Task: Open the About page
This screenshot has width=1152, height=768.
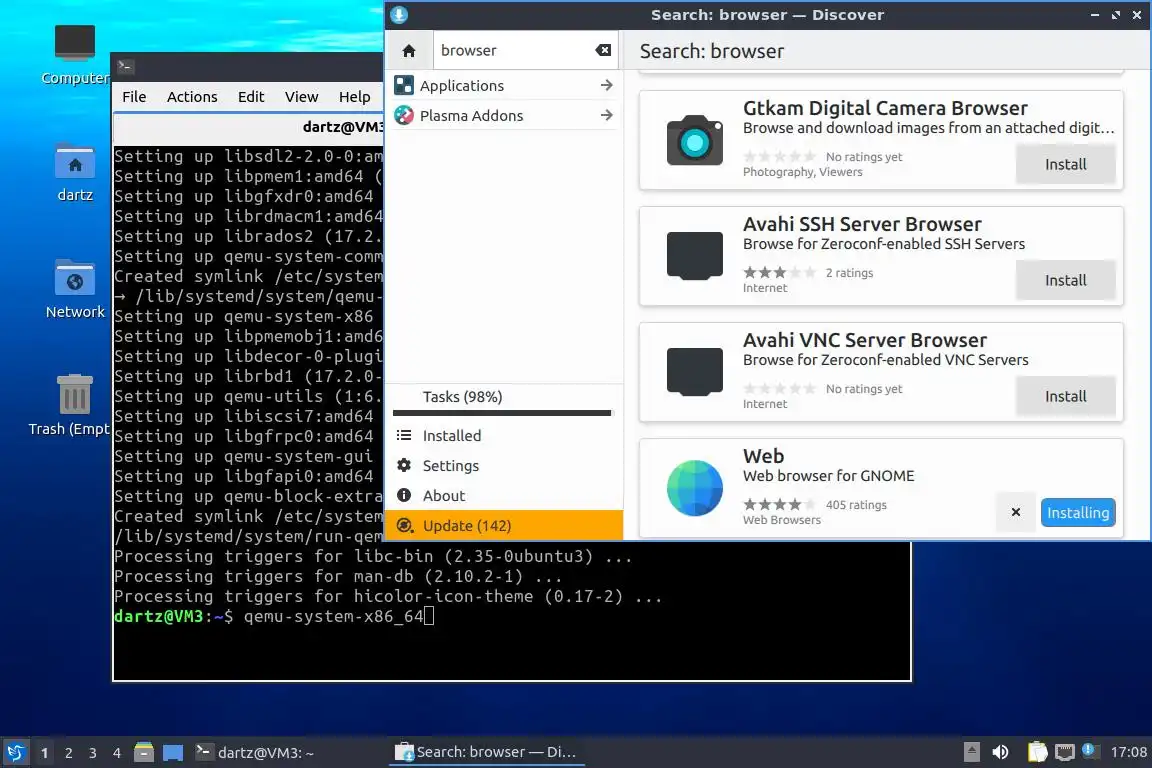Action: coord(503,496)
